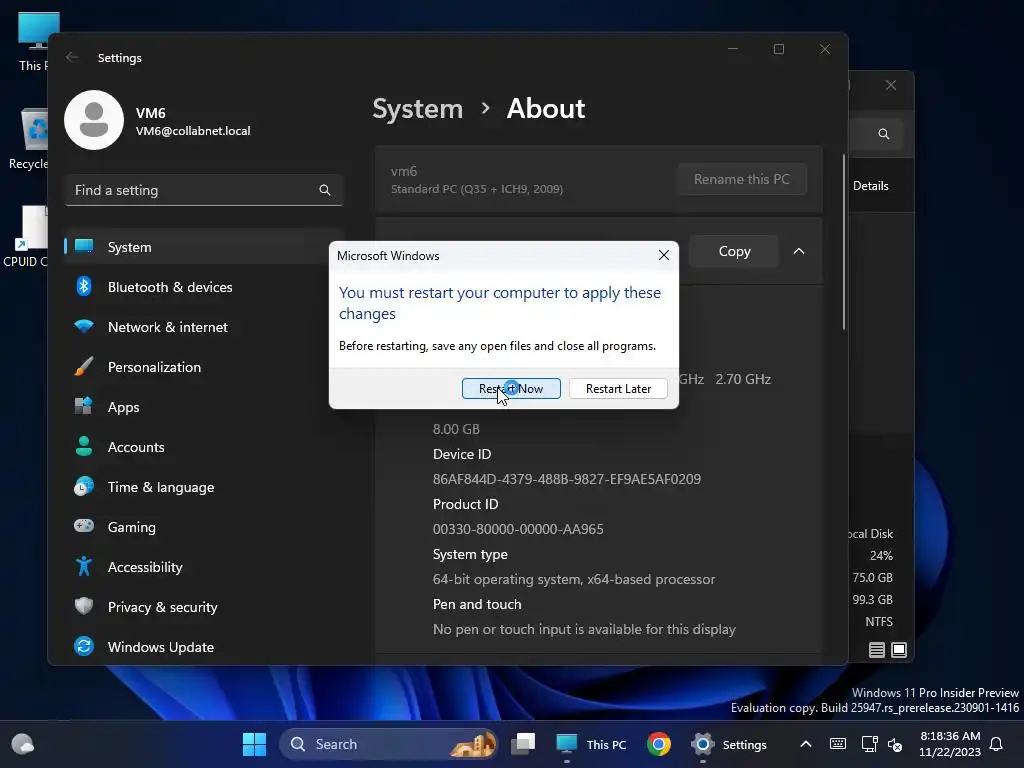
Task: Open Bluetooth & devices settings
Action: (204, 287)
